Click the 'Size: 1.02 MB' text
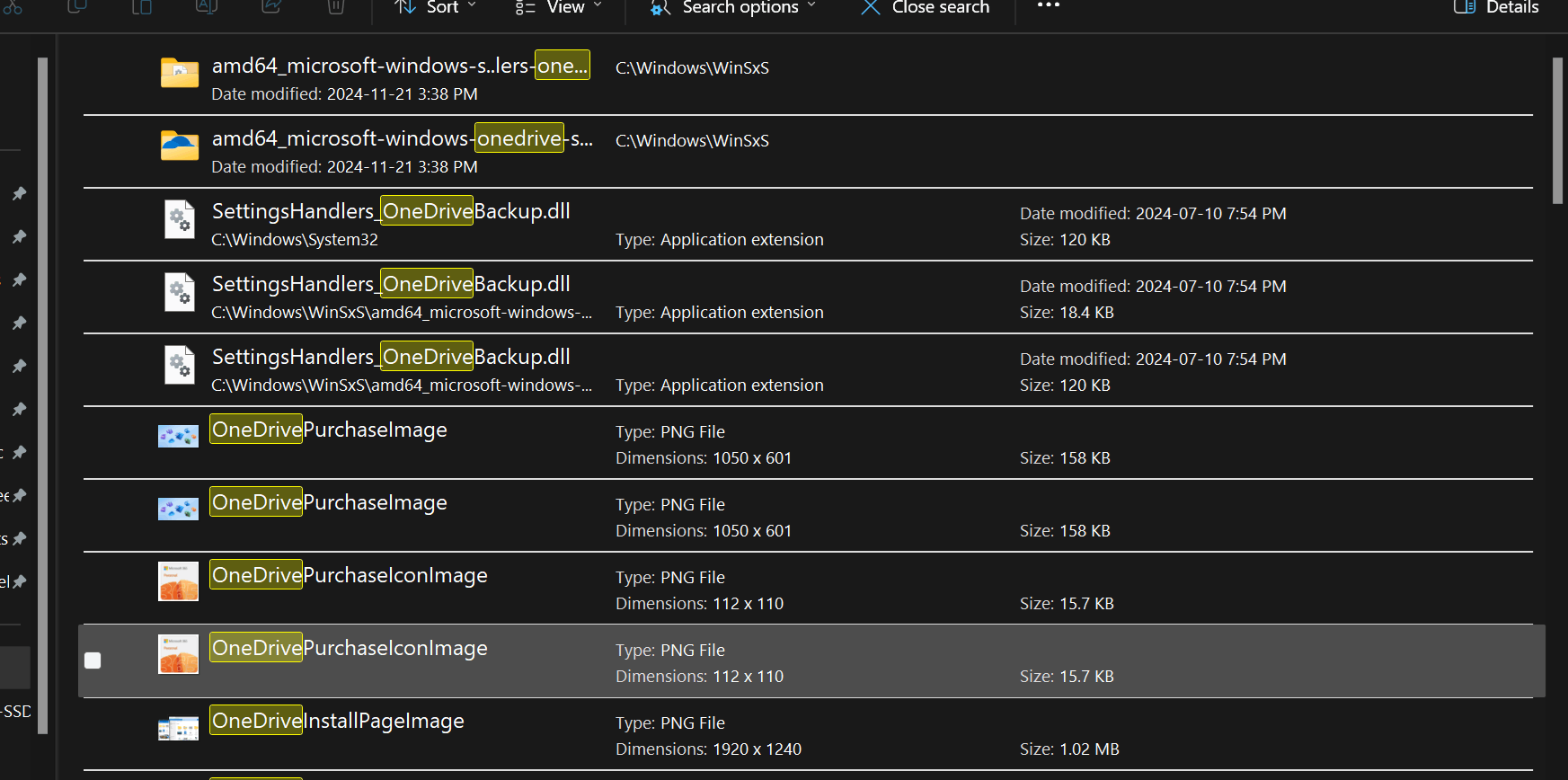 coord(1069,749)
